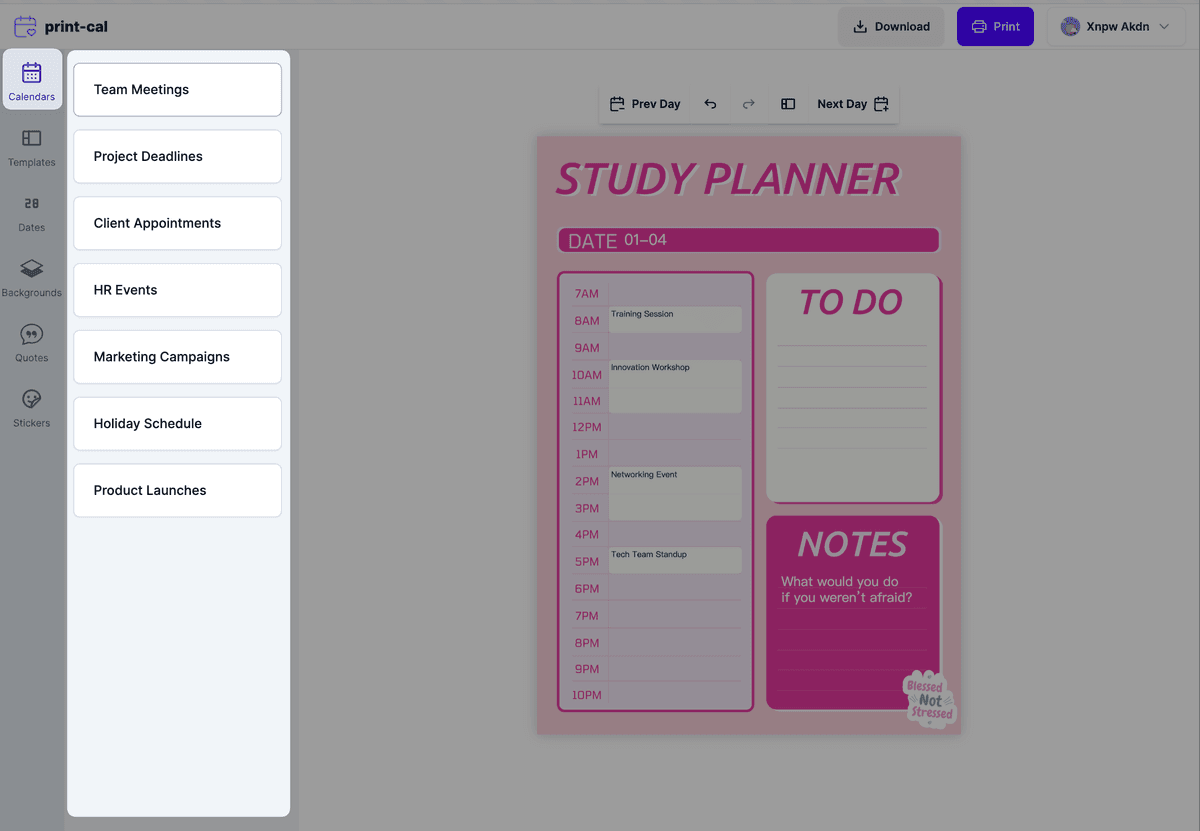Open the Stickers sidebar panel
Screen dimensions: 1200x831
pos(32,408)
